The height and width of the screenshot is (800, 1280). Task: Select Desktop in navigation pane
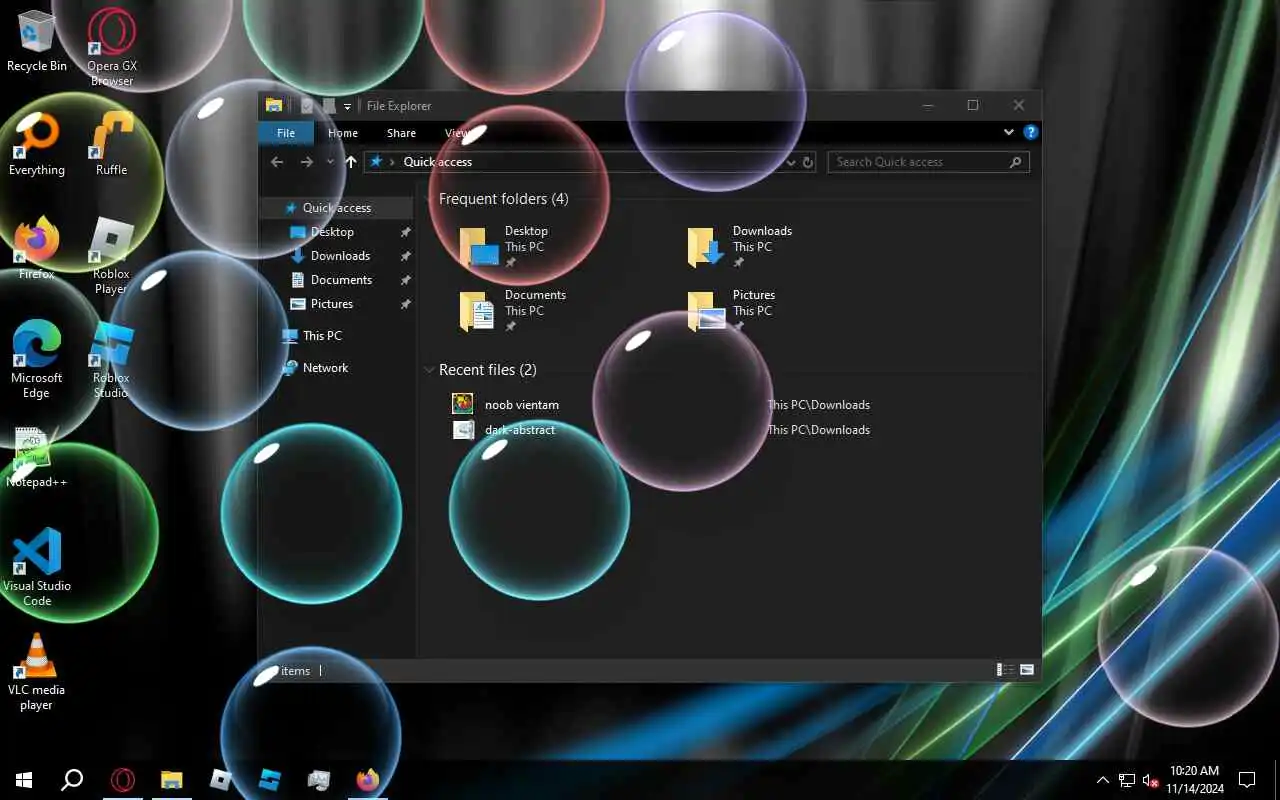click(x=332, y=232)
